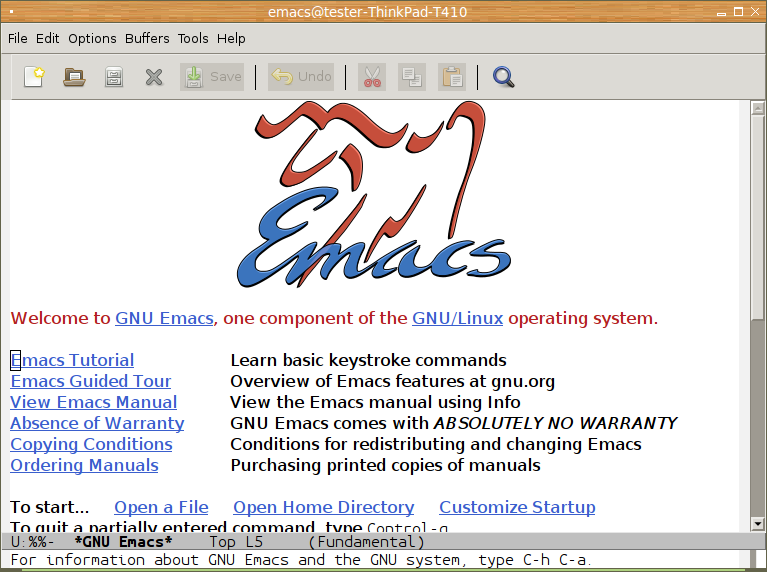Image resolution: width=767 pixels, height=572 pixels.
Task: Click 'ABSOLUTELY NO WARRANTY' italic text
Action: [555, 424]
